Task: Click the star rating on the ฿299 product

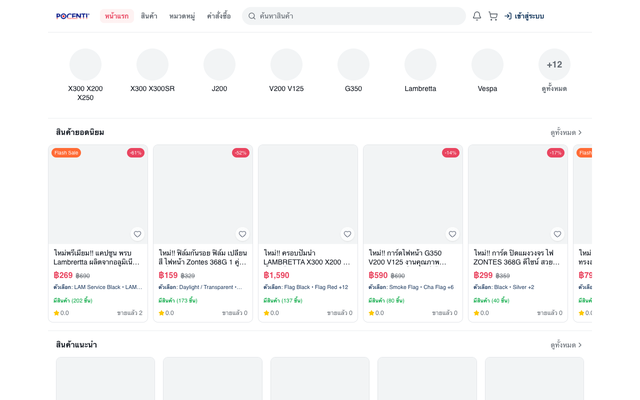Action: (x=481, y=313)
